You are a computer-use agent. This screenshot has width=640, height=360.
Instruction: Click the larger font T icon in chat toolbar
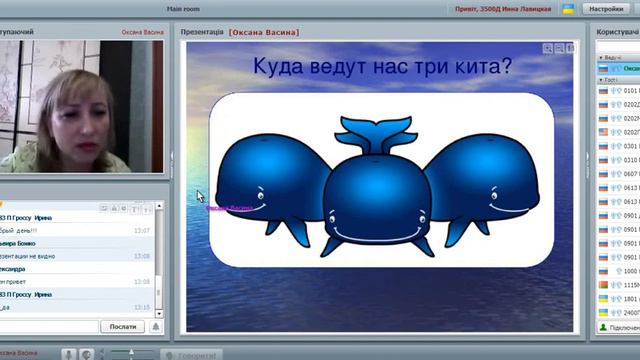pyautogui.click(x=135, y=209)
